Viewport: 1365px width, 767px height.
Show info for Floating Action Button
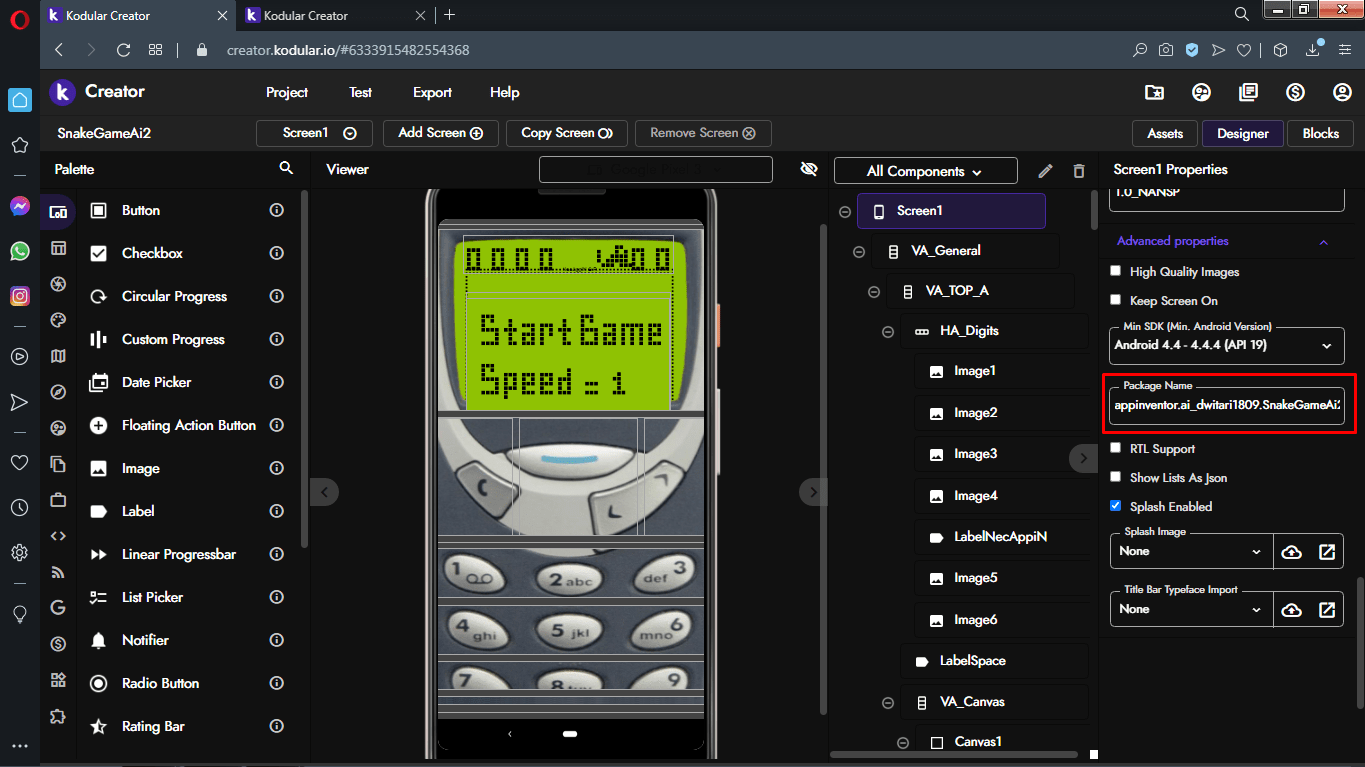point(277,425)
